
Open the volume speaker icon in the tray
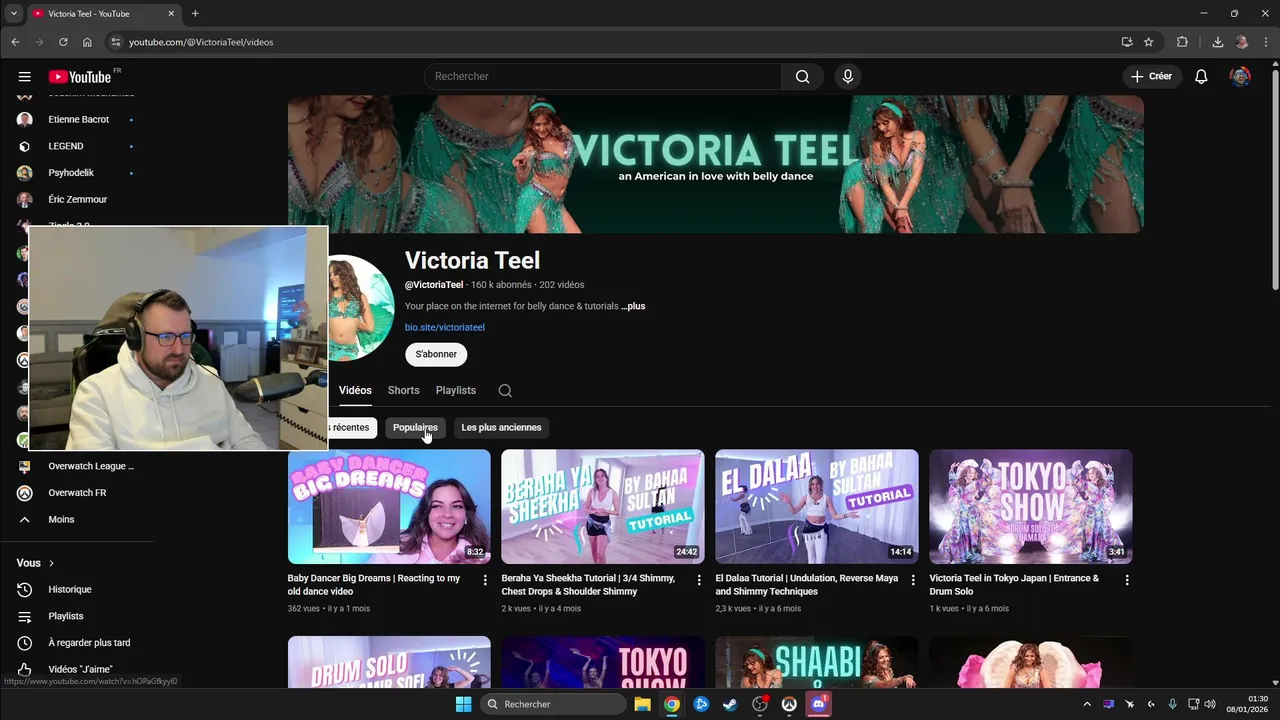tap(1210, 704)
